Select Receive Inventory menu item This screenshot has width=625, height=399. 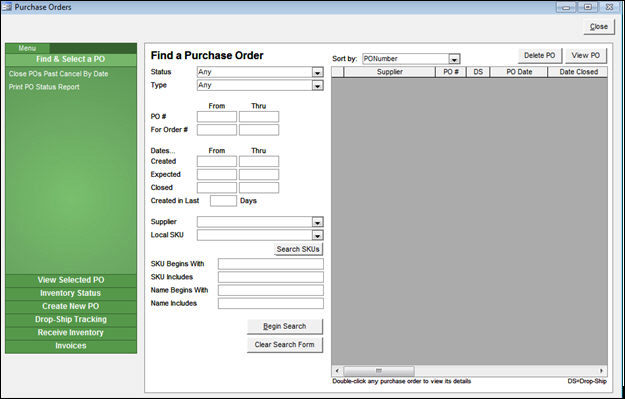point(71,332)
